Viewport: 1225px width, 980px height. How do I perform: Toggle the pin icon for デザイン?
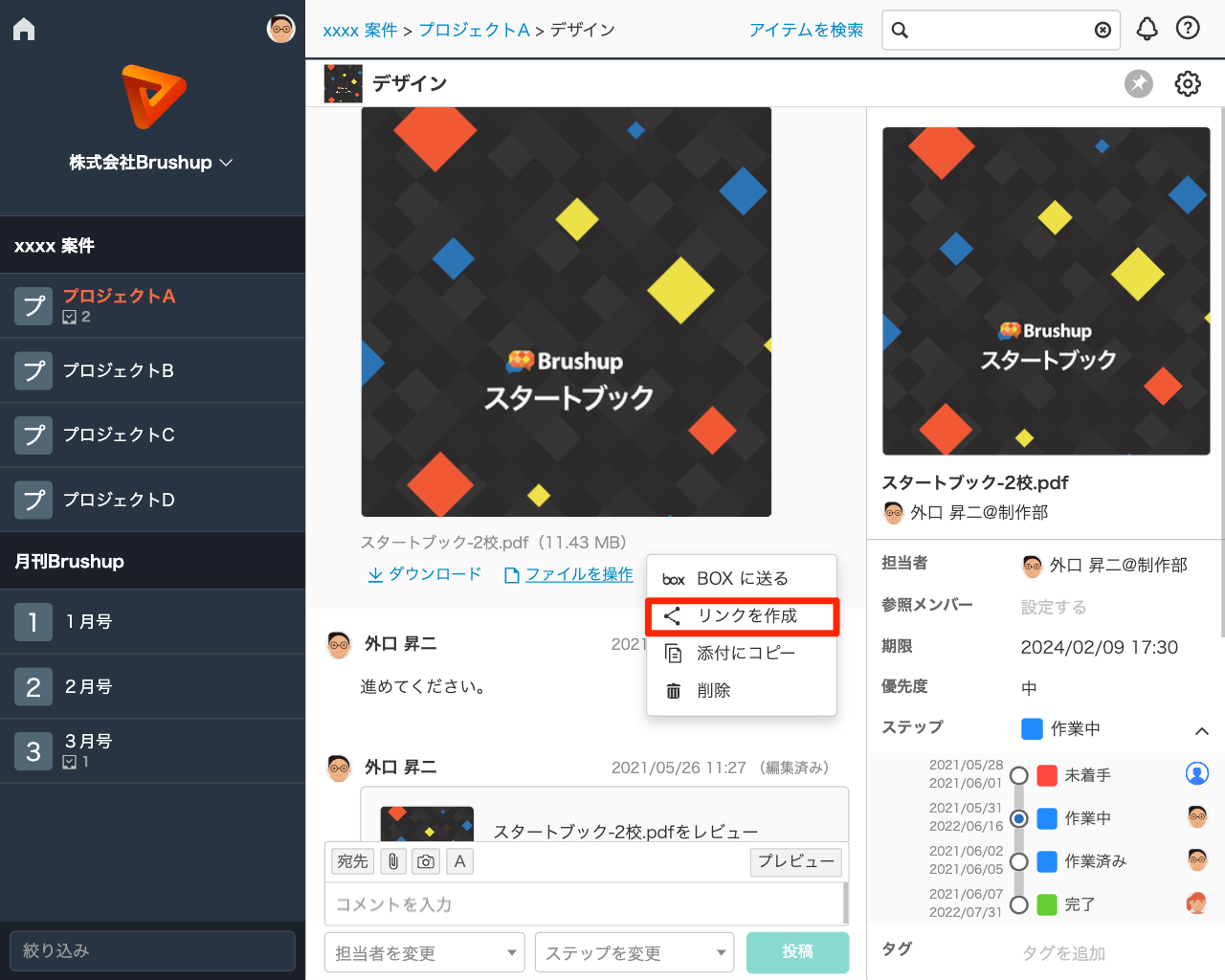1139,83
